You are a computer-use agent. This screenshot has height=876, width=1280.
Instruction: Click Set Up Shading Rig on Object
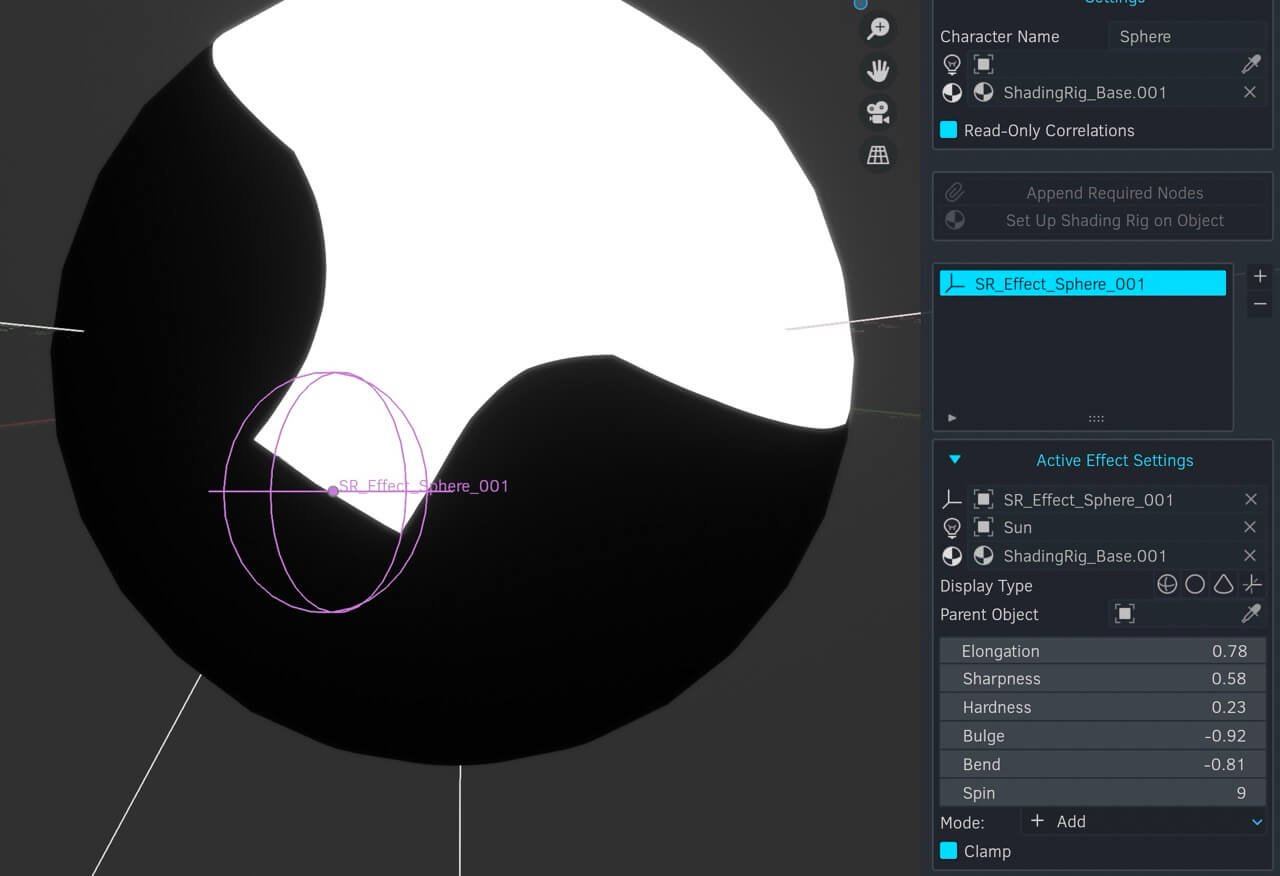coord(1102,220)
